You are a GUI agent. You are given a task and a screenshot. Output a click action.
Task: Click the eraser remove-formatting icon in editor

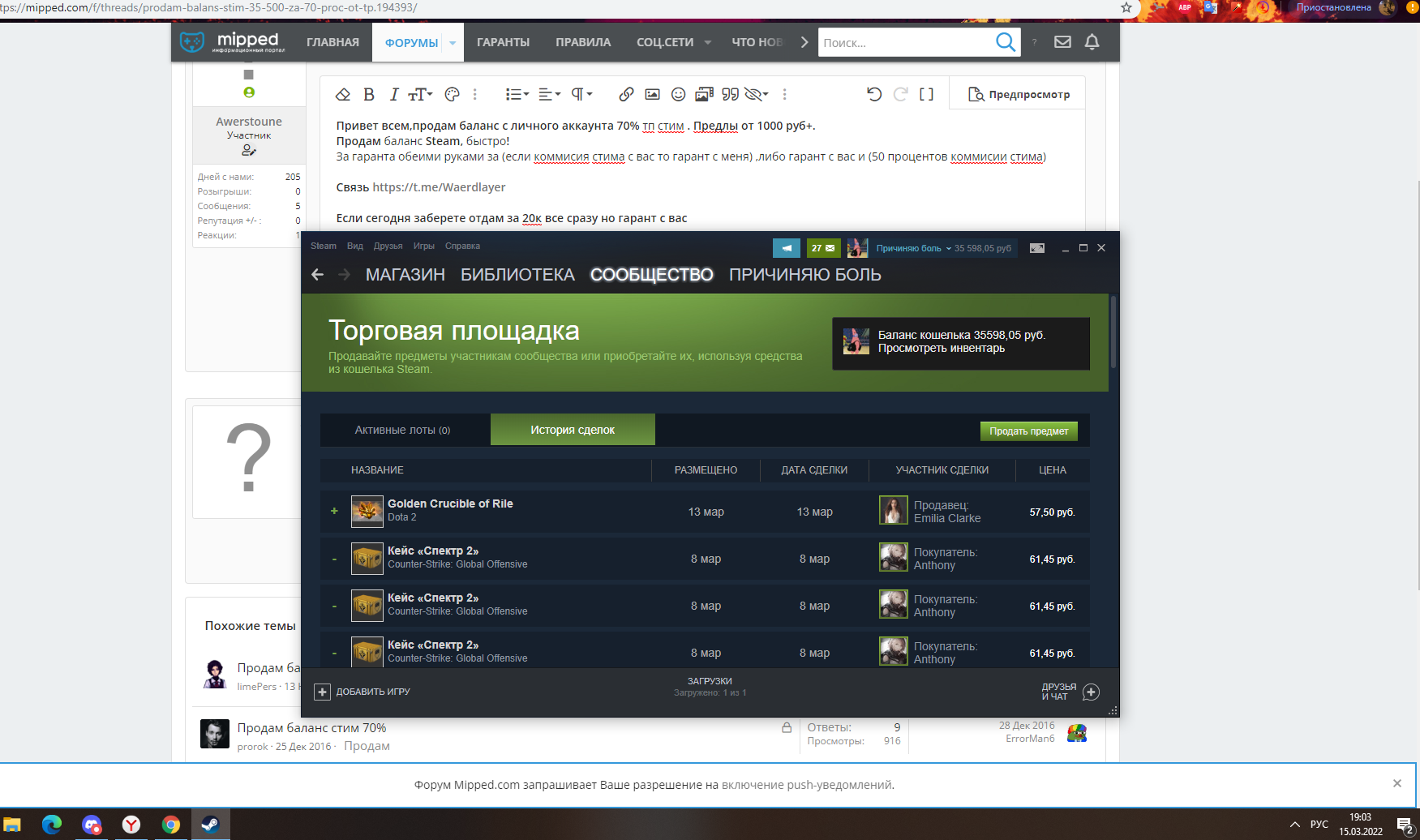(343, 95)
